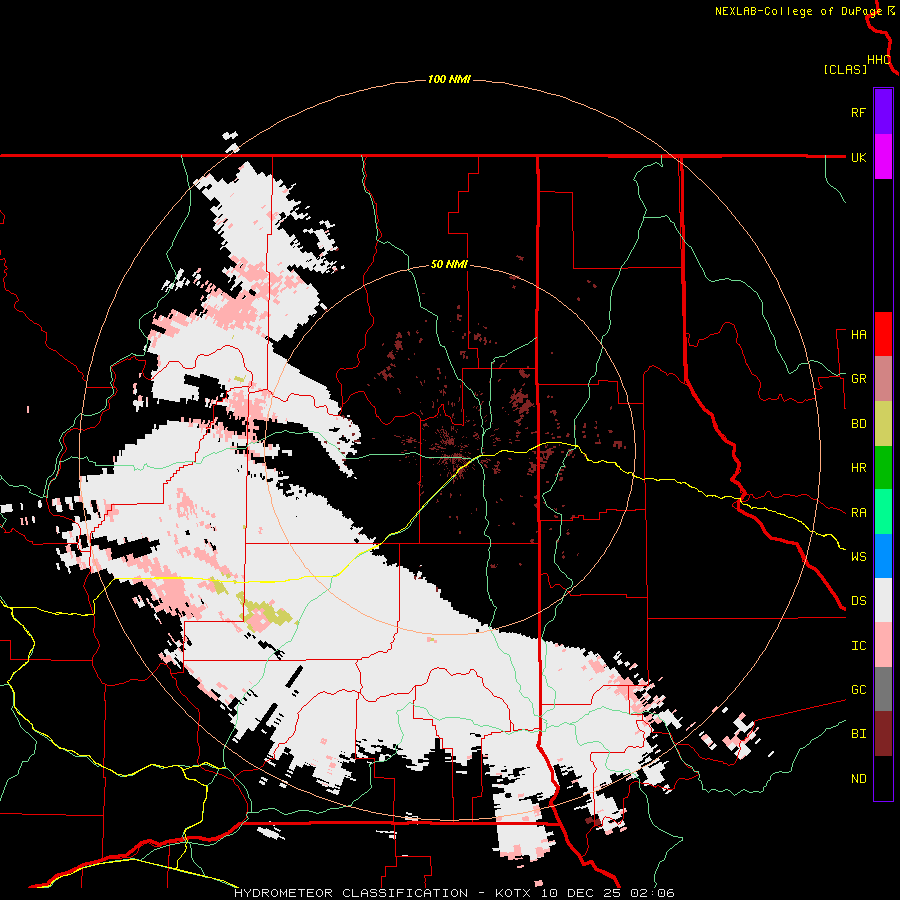Click the ND black legend swatch
Screen dimensions: 900x900
click(883, 778)
